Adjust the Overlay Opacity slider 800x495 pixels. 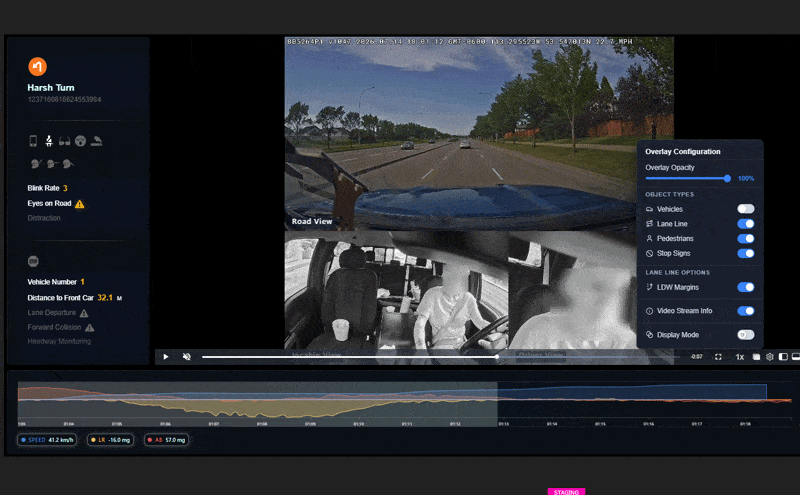coord(688,179)
